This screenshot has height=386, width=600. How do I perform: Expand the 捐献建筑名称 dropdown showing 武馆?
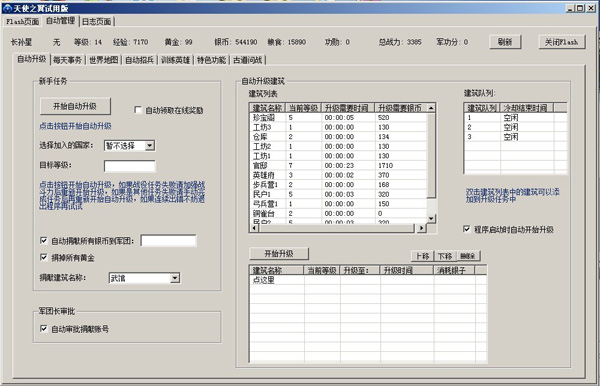point(175,278)
